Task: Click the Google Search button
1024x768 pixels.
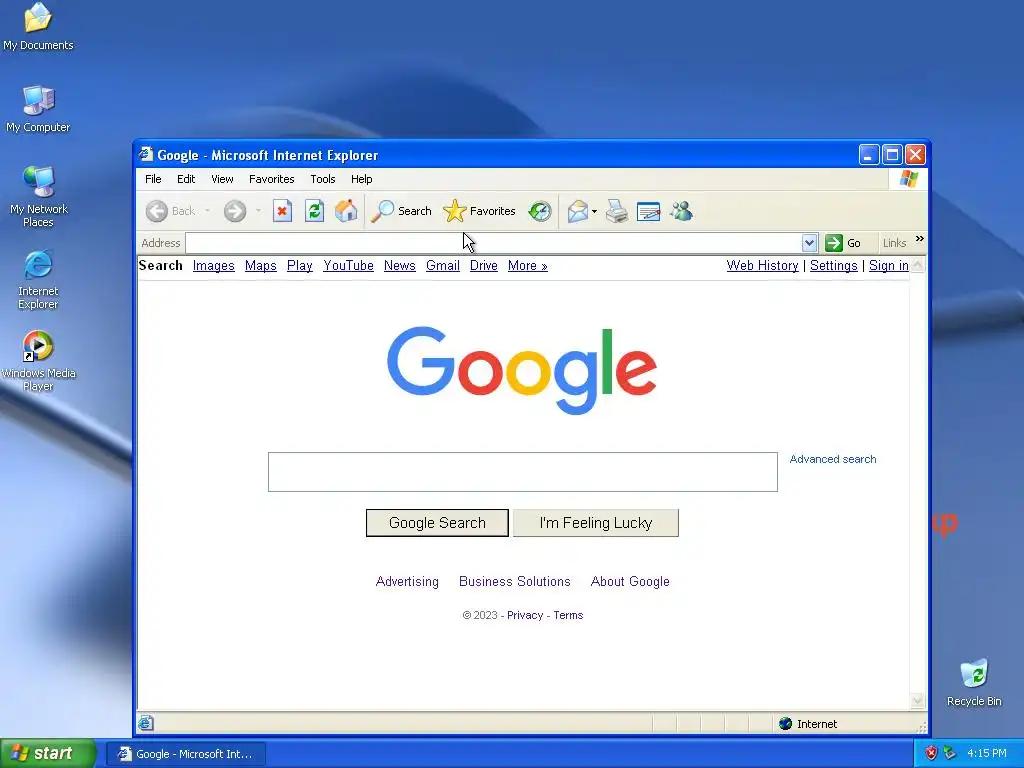Action: coord(437,523)
